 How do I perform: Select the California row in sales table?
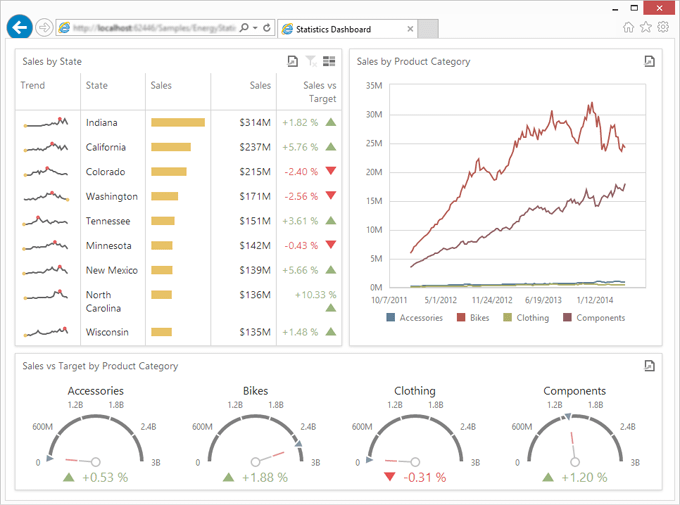[x=105, y=147]
